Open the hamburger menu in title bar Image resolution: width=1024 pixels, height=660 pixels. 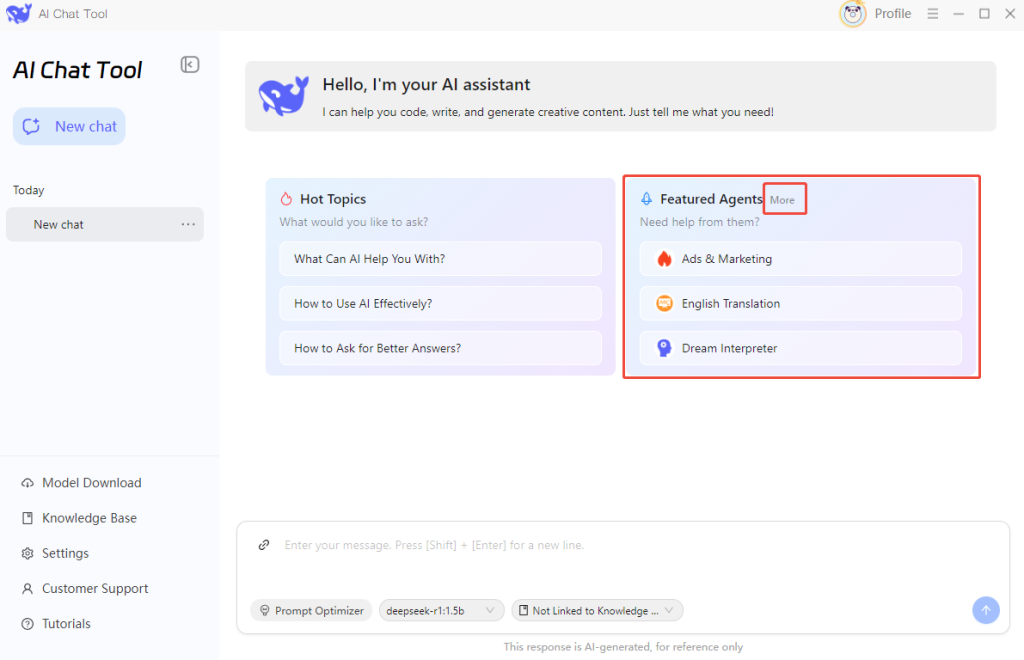click(933, 14)
